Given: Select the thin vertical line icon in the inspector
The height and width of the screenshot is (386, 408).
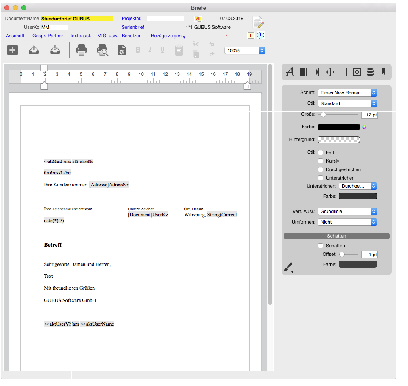Looking at the screenshot, I should click(346, 72).
